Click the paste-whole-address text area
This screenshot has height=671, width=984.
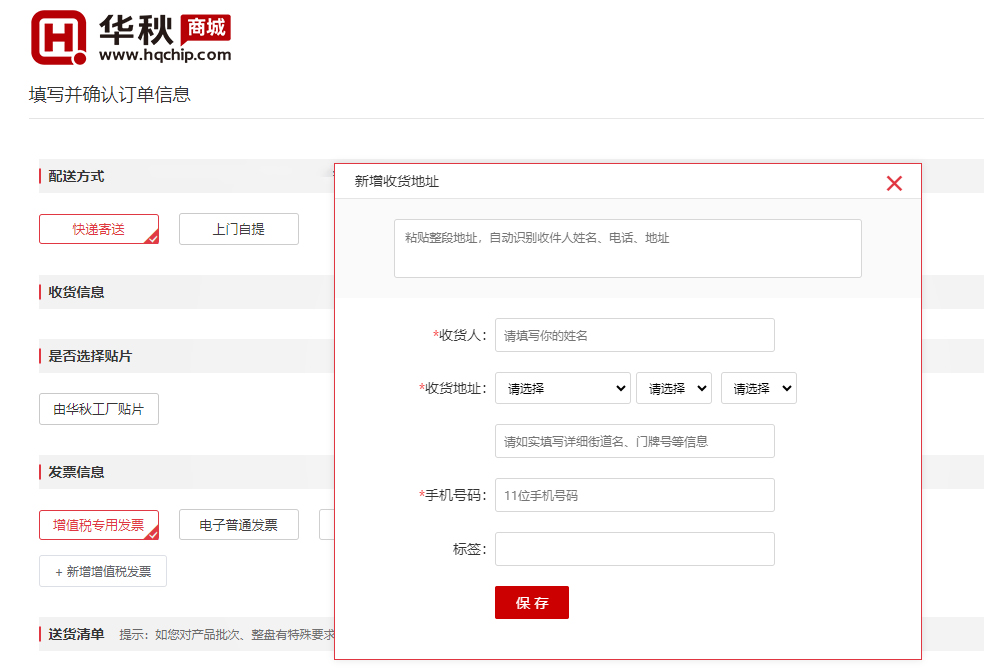point(627,248)
